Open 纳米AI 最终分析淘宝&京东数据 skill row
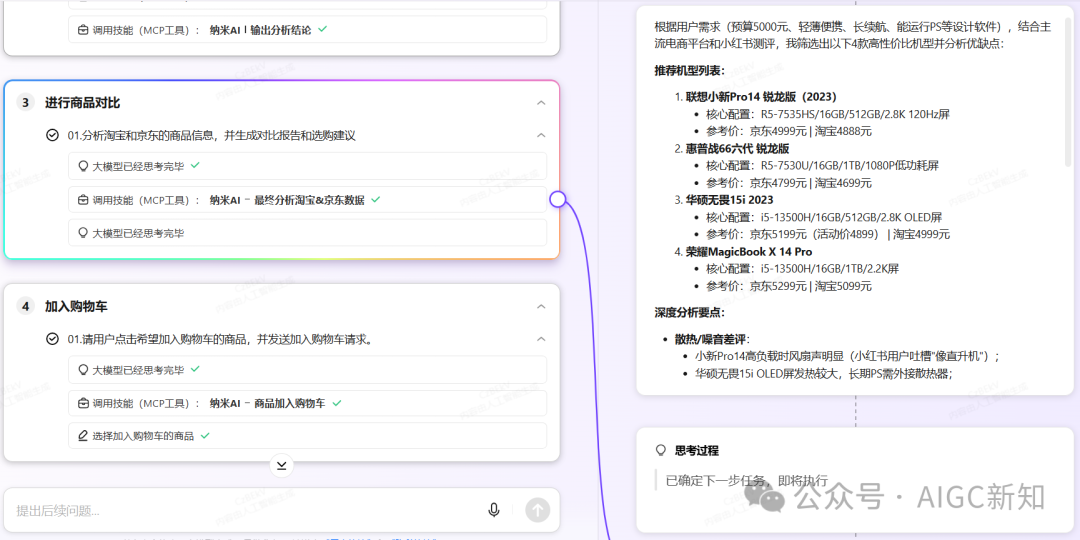Screen dimensions: 1080x540 click(307, 200)
